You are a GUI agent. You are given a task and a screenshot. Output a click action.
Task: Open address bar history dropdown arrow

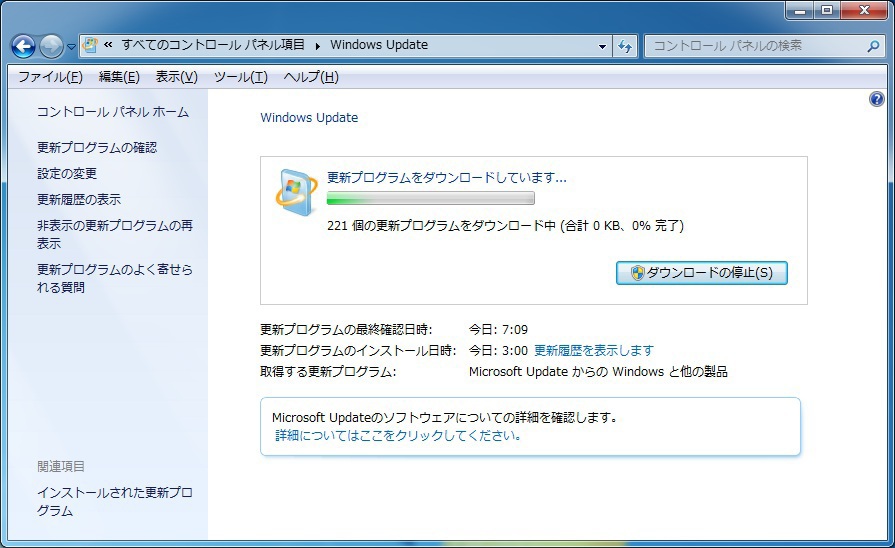pyautogui.click(x=602, y=46)
